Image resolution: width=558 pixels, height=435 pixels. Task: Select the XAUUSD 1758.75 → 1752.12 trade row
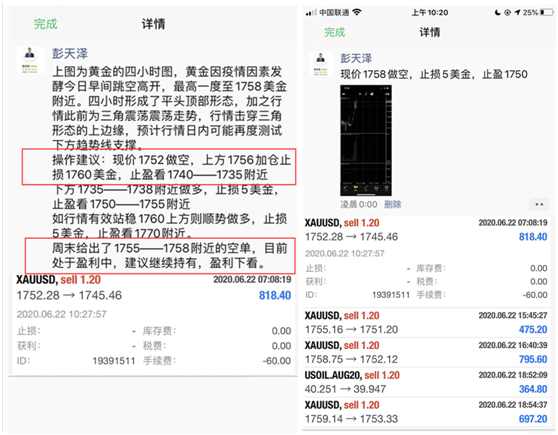[426, 352]
